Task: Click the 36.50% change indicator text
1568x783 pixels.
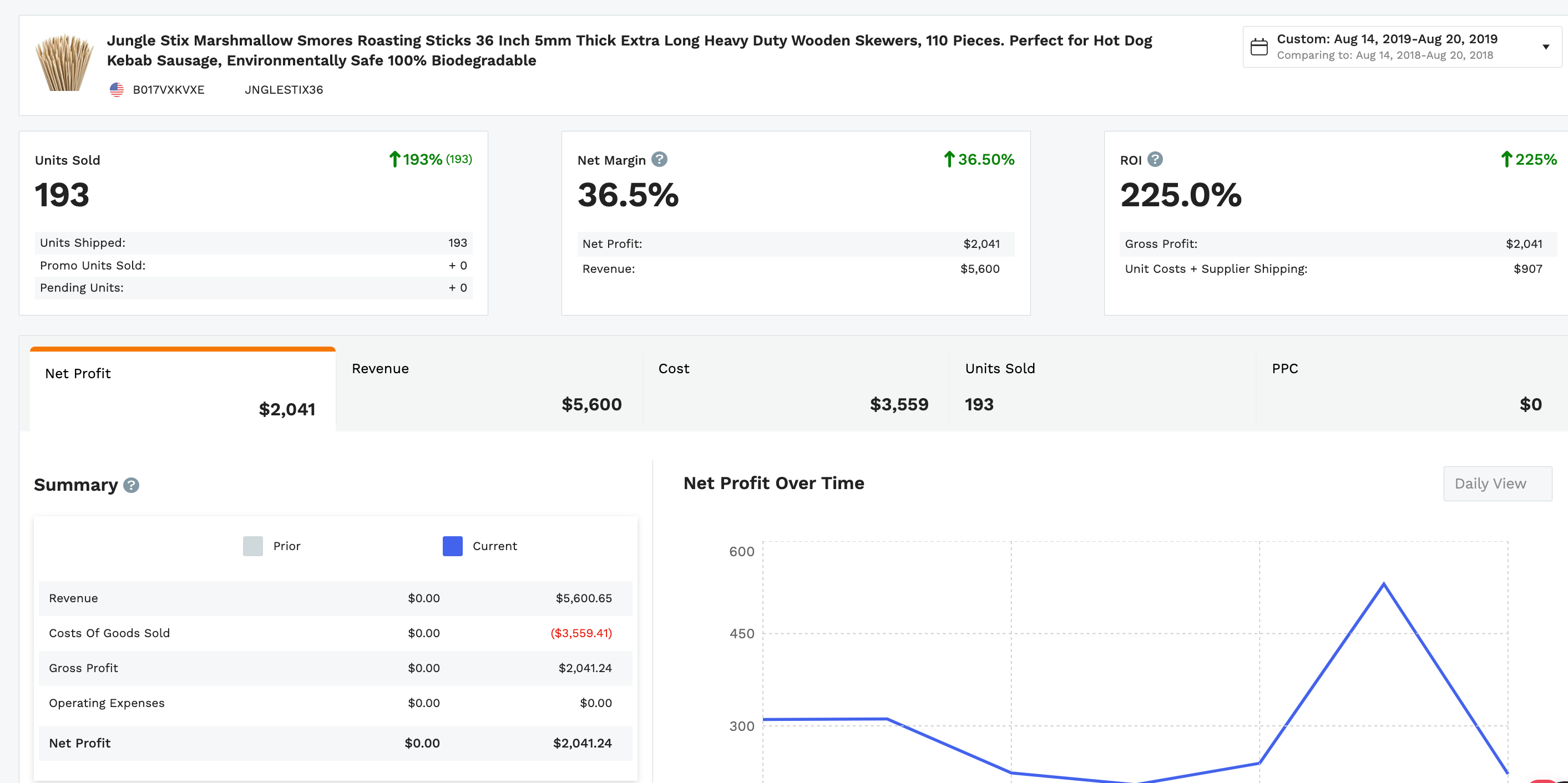Action: (986, 159)
